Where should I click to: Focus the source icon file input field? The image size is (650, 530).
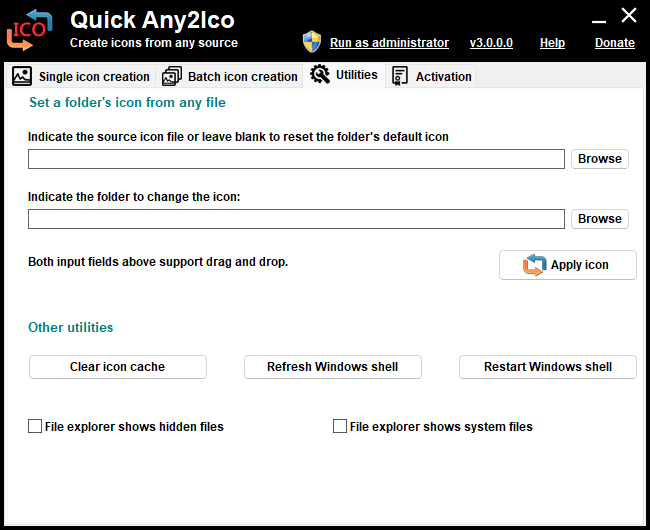coord(296,159)
